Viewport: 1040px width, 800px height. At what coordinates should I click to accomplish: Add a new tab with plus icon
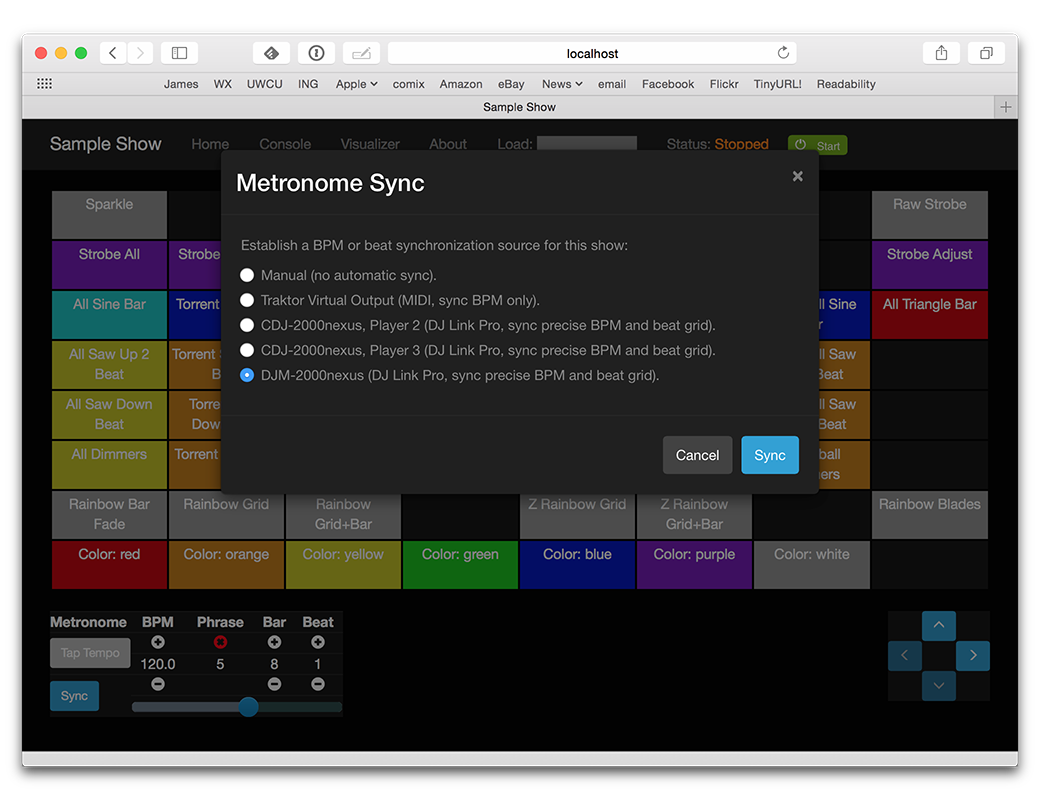[1006, 107]
